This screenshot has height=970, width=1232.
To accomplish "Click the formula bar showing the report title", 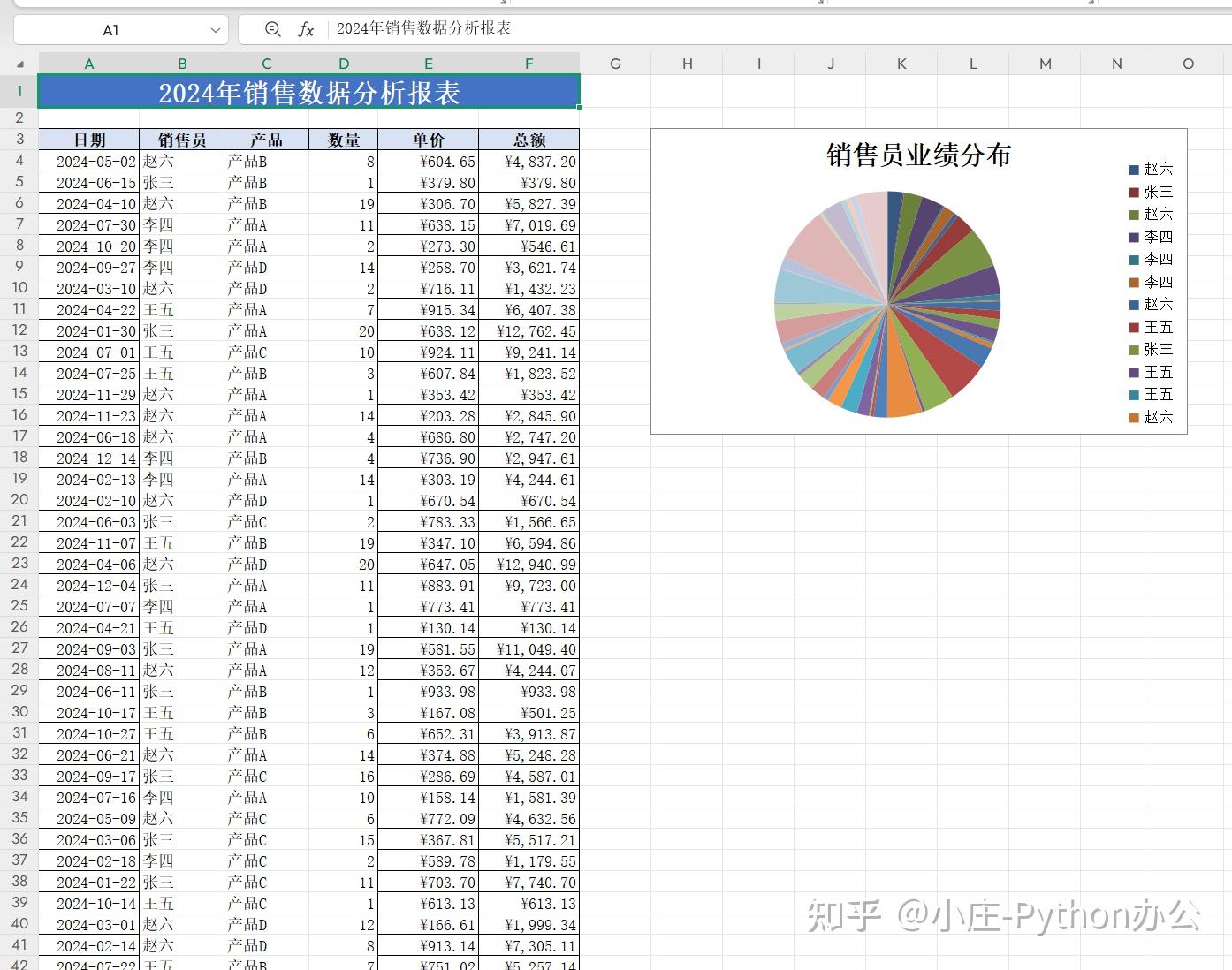I will point(424,29).
